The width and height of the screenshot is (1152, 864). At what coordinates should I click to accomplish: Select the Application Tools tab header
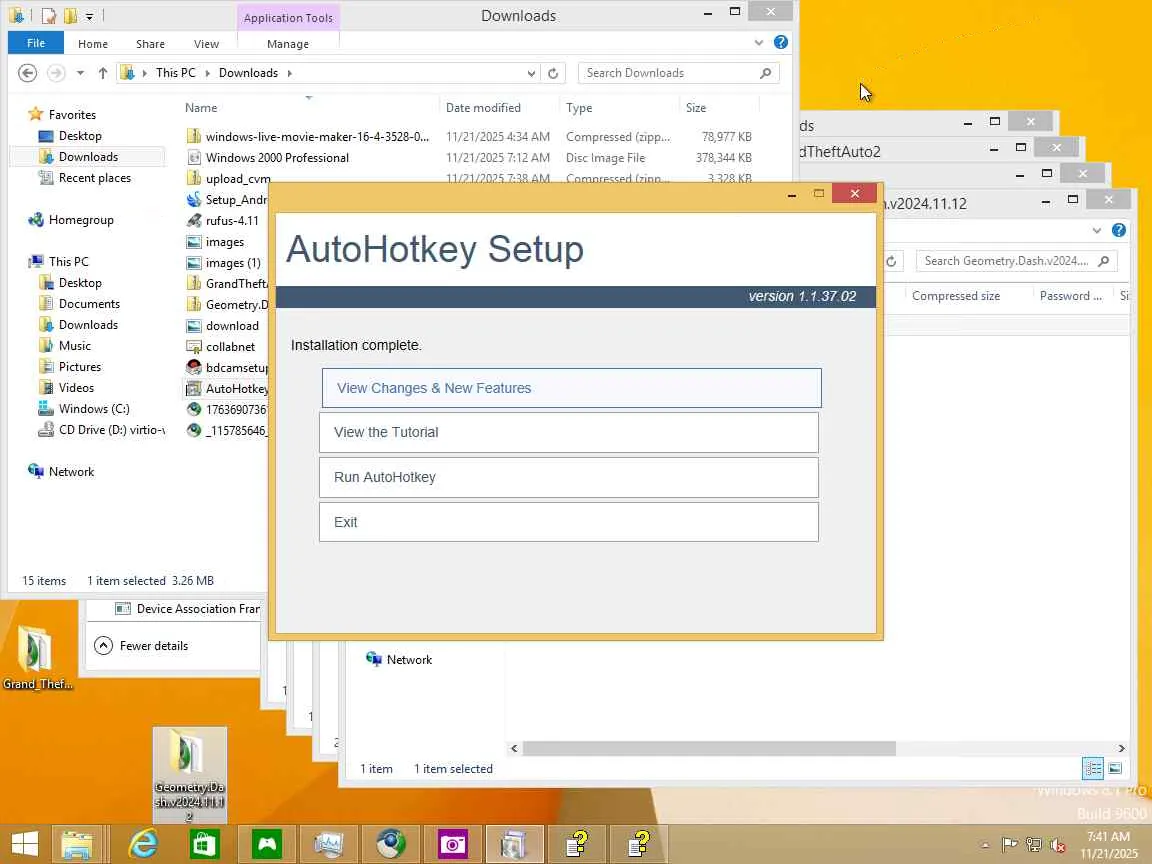click(x=288, y=18)
